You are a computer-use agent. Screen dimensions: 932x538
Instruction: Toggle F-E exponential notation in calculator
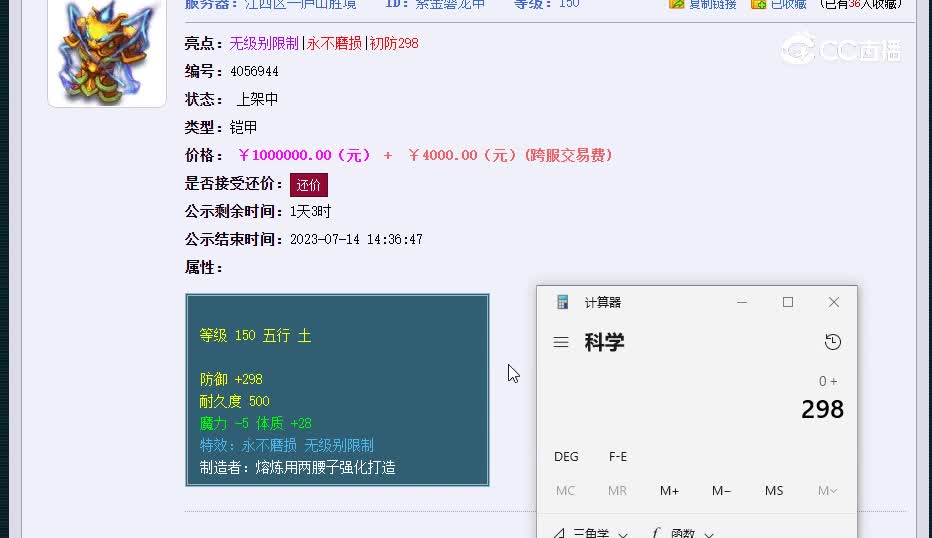coord(618,457)
